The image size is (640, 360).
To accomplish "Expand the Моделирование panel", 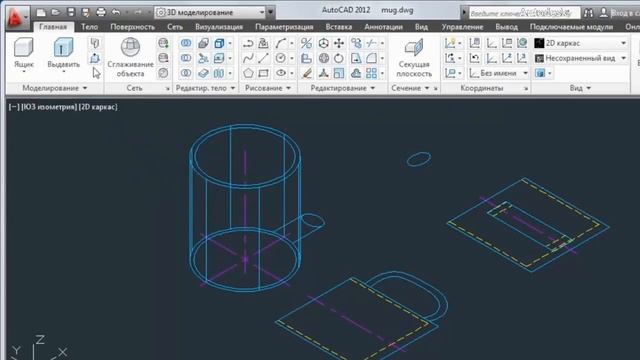I will pos(54,88).
